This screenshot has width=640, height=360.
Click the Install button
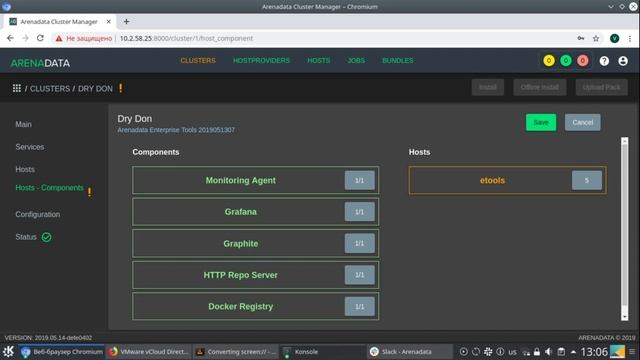click(488, 87)
